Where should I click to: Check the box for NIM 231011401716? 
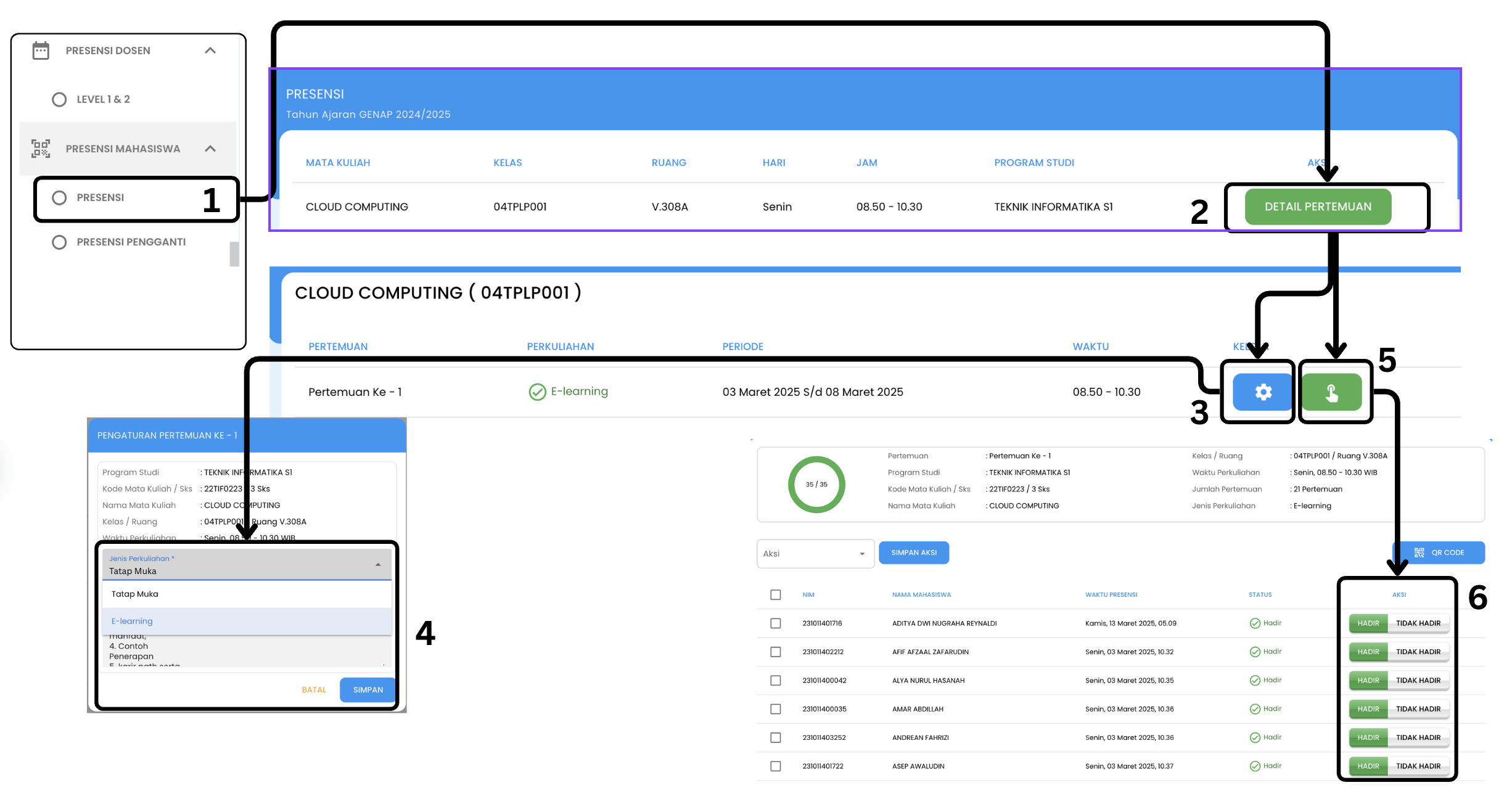(x=776, y=623)
